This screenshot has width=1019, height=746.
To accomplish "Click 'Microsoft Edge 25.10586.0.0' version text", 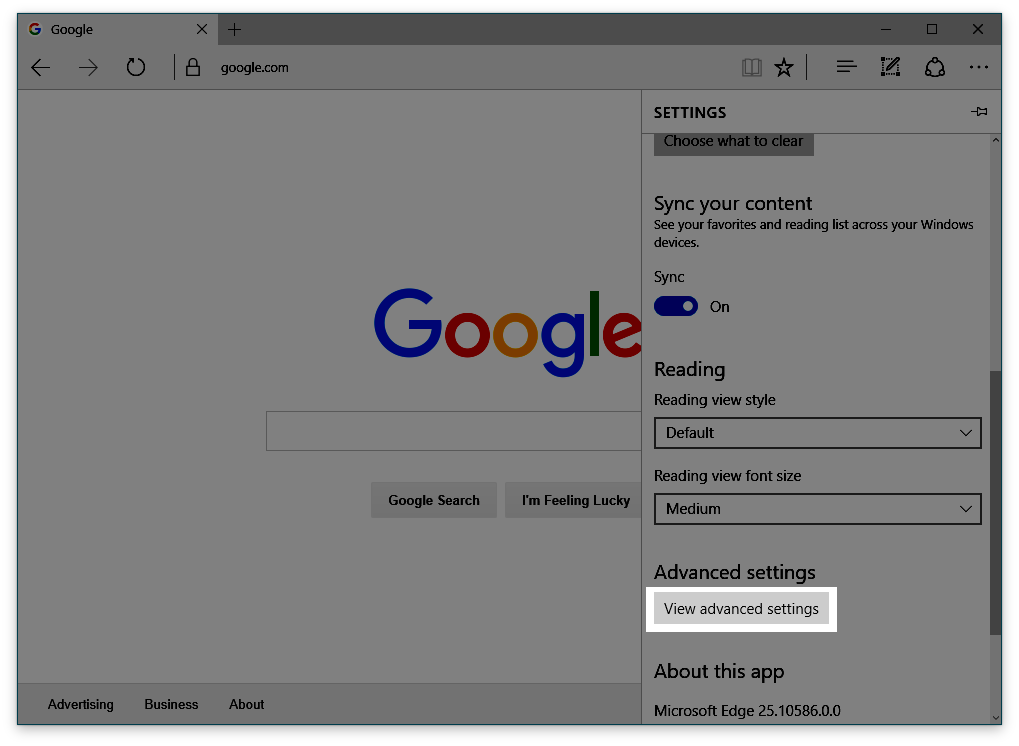I will click(x=747, y=710).
